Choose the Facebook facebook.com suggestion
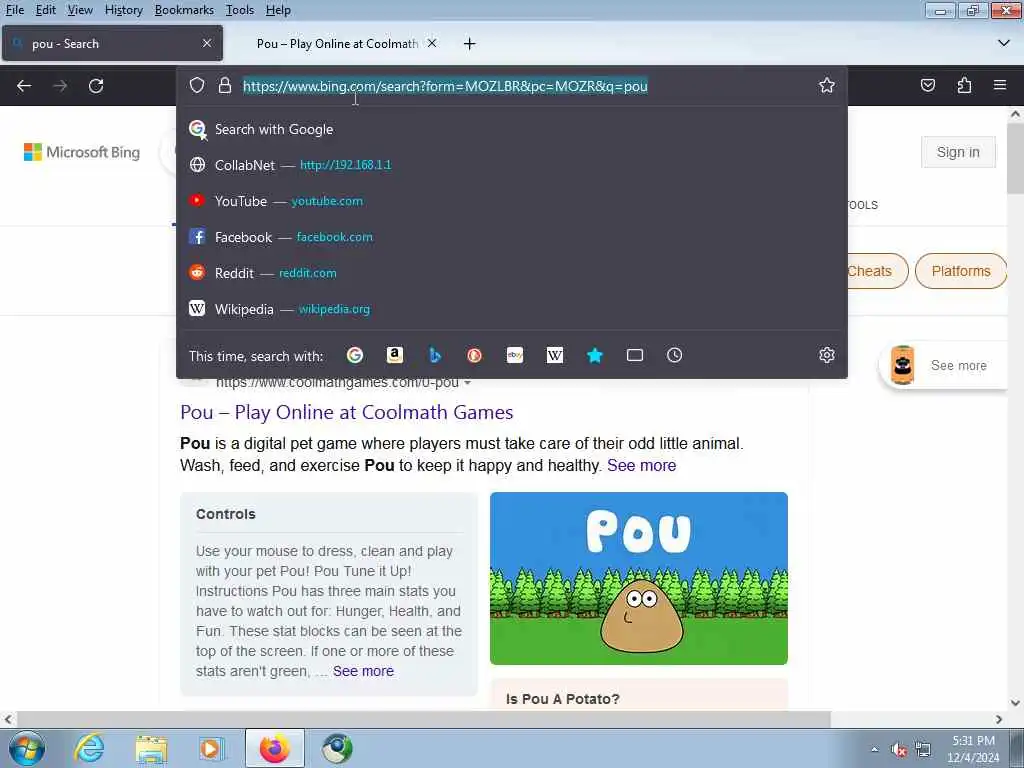The width and height of the screenshot is (1024, 768). point(511,237)
